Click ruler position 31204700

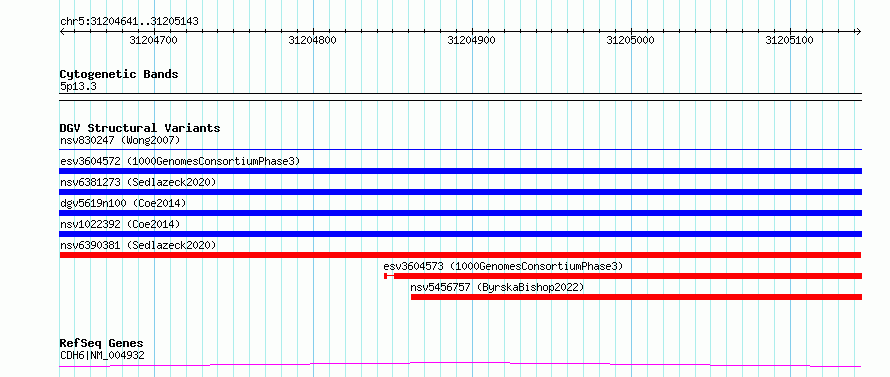154,40
